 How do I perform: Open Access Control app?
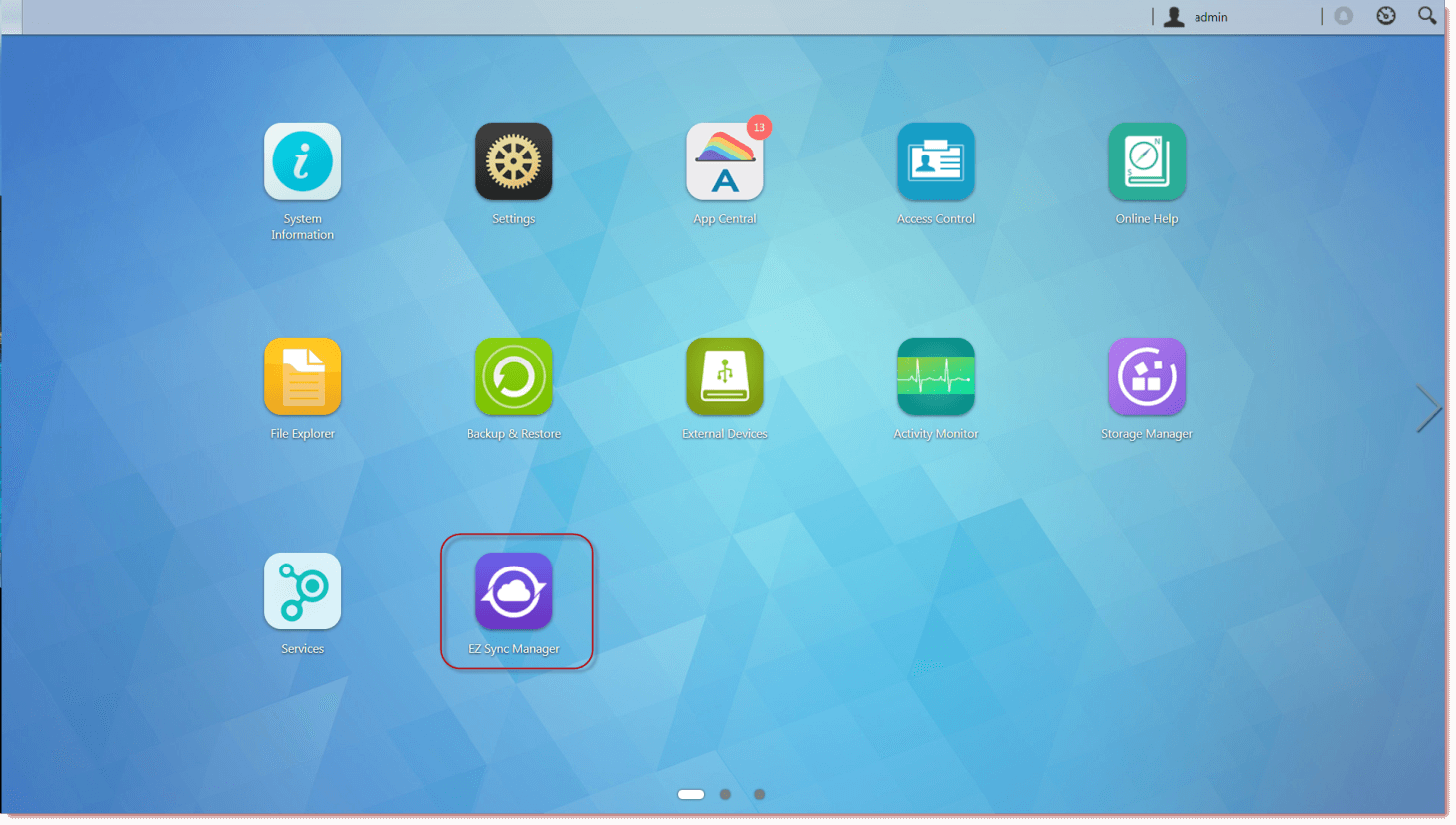[935, 161]
